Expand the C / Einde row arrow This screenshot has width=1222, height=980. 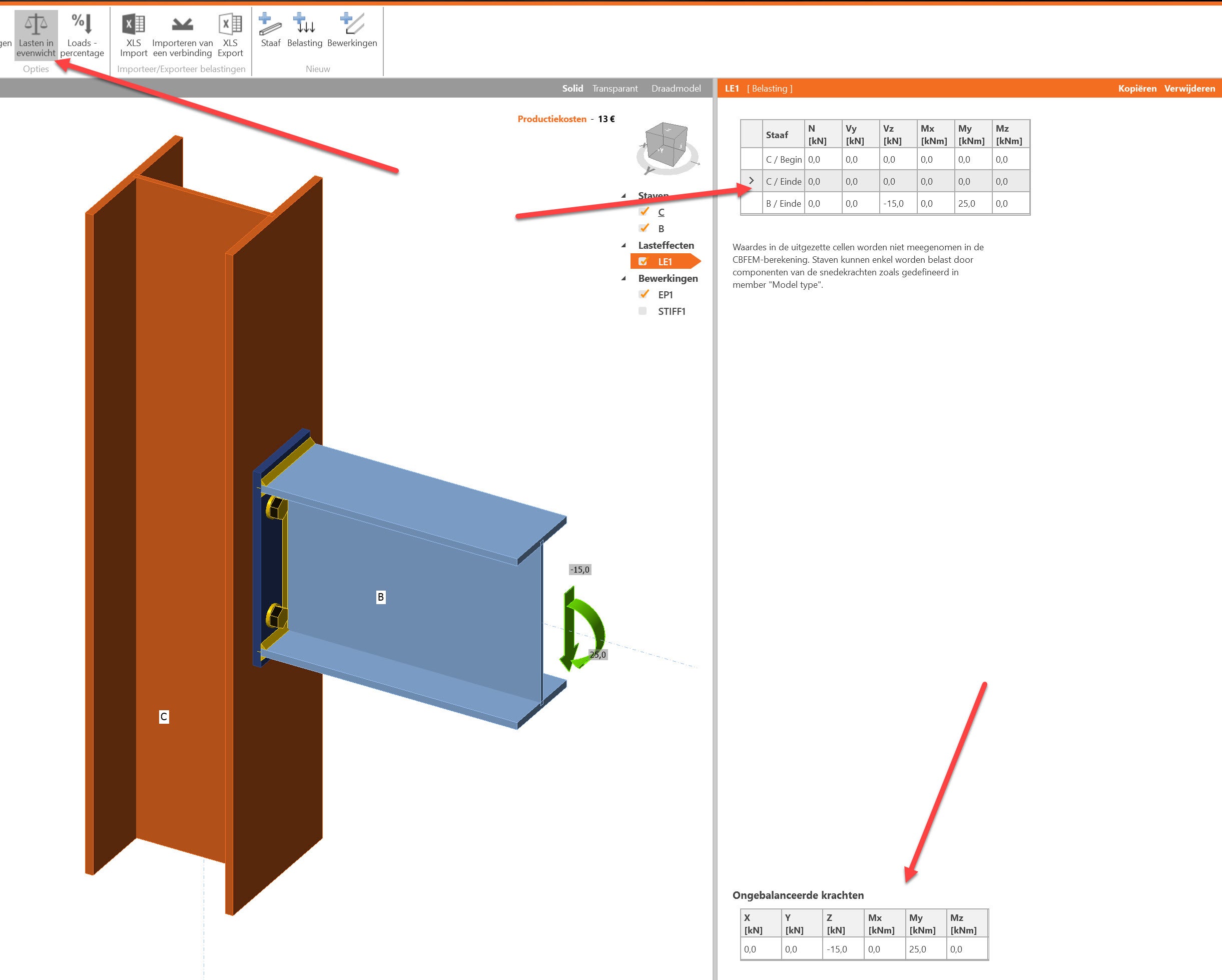pos(752,181)
